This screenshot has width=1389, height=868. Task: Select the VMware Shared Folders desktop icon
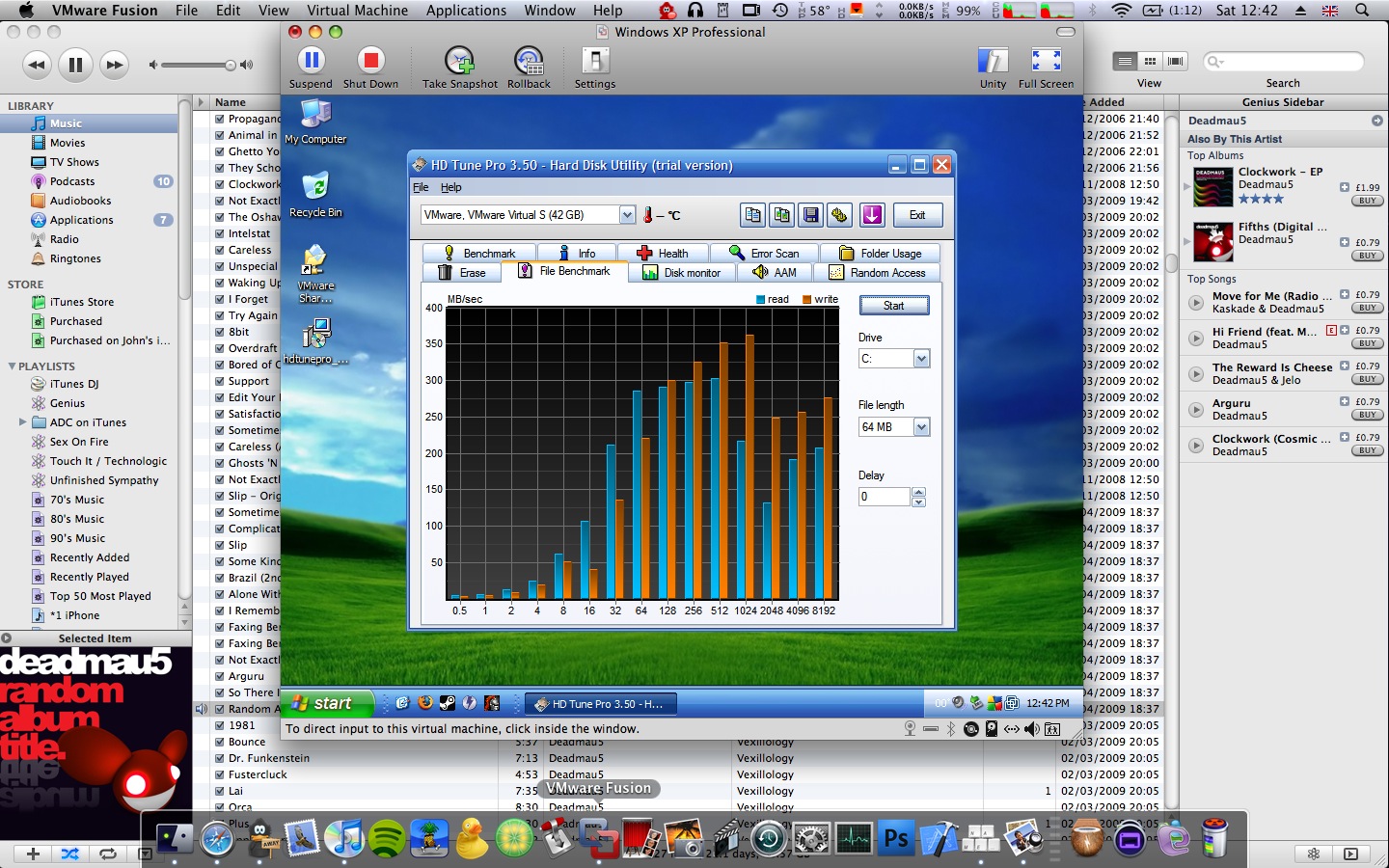coord(315,274)
